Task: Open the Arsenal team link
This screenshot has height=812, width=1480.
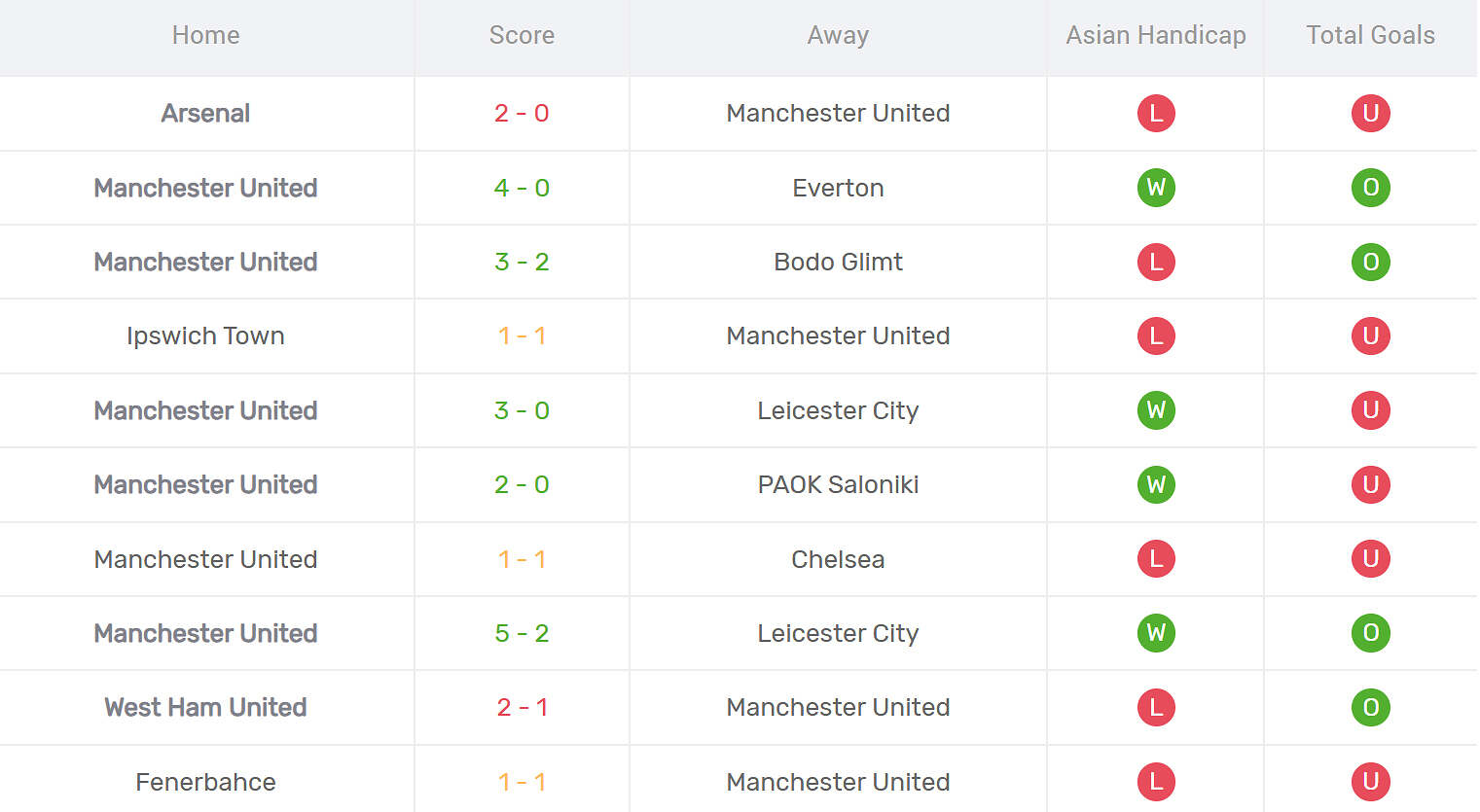Action: click(x=205, y=113)
